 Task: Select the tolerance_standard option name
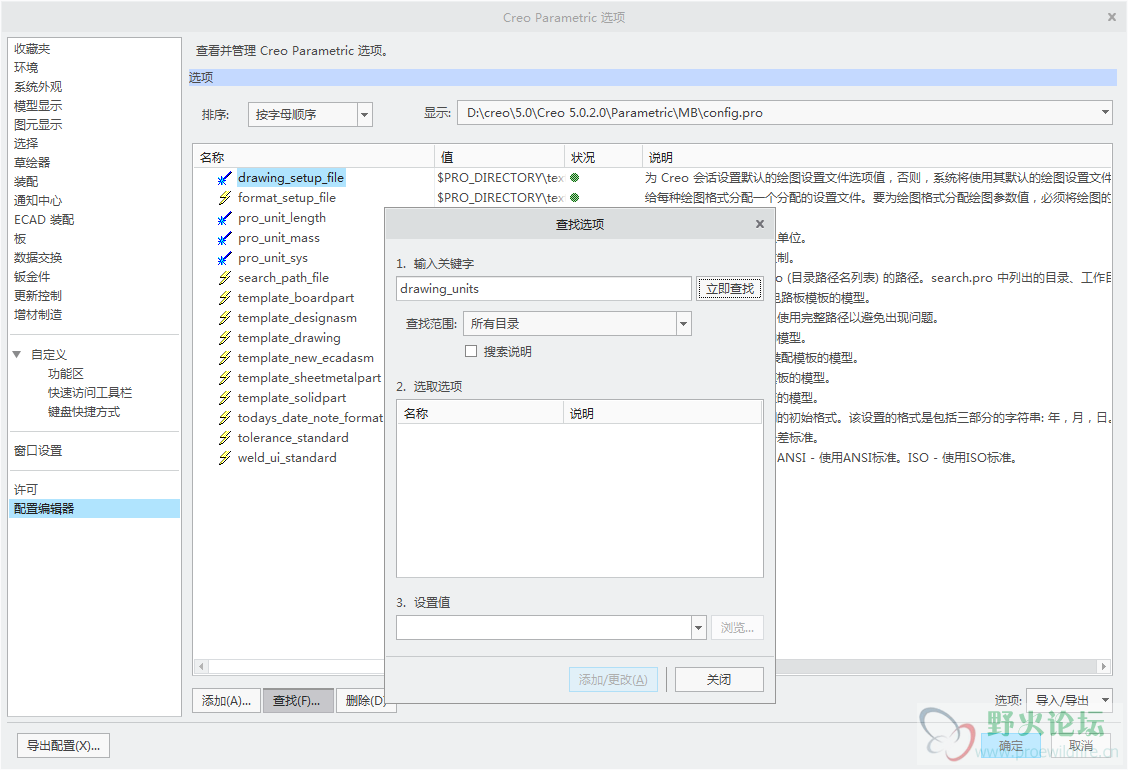[x=294, y=438]
